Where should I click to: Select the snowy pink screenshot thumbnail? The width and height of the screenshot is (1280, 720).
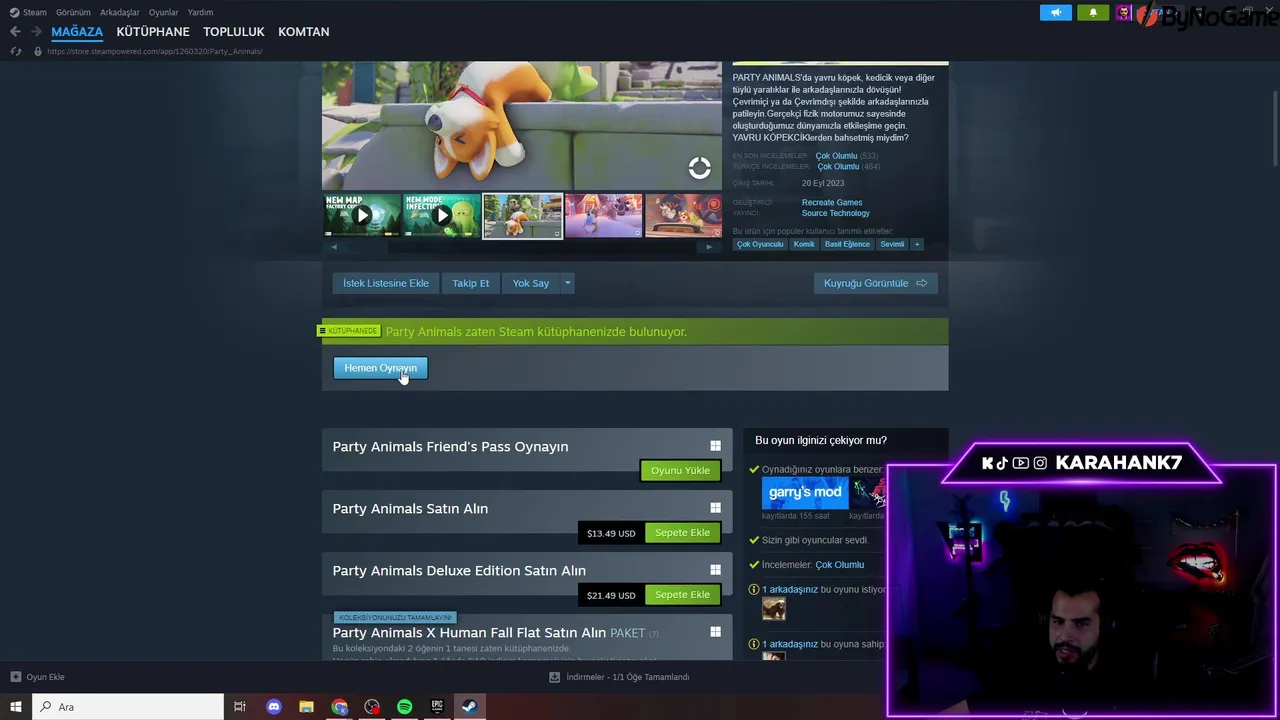point(603,215)
